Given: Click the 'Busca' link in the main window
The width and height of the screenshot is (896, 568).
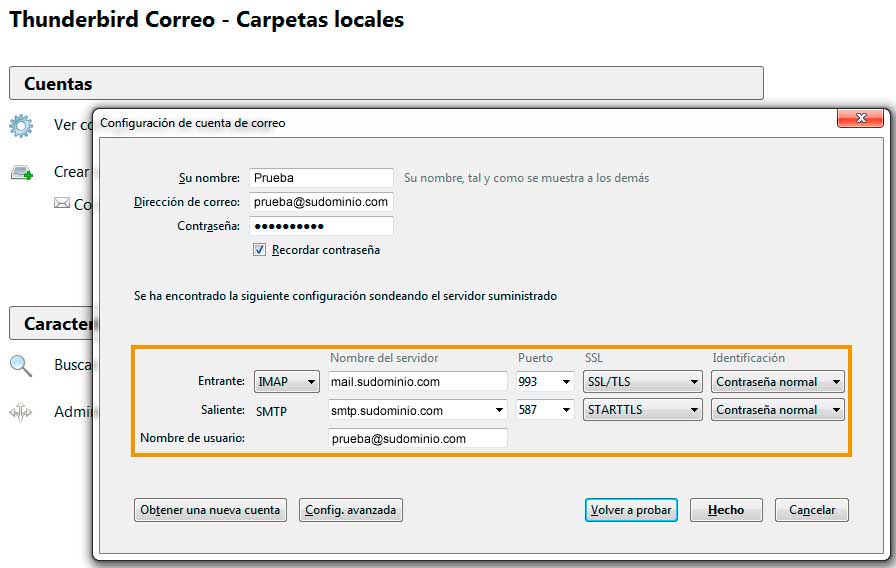Looking at the screenshot, I should click(73, 365).
